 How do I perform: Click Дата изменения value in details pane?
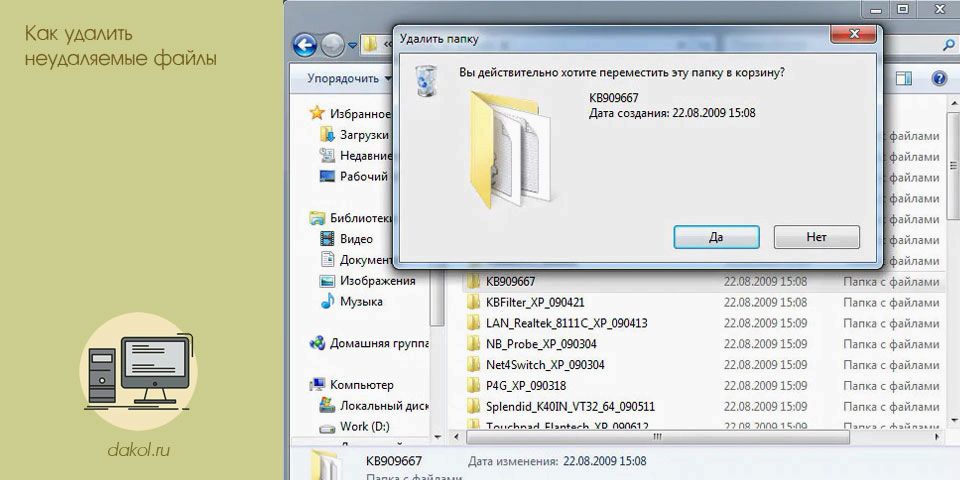tap(604, 461)
